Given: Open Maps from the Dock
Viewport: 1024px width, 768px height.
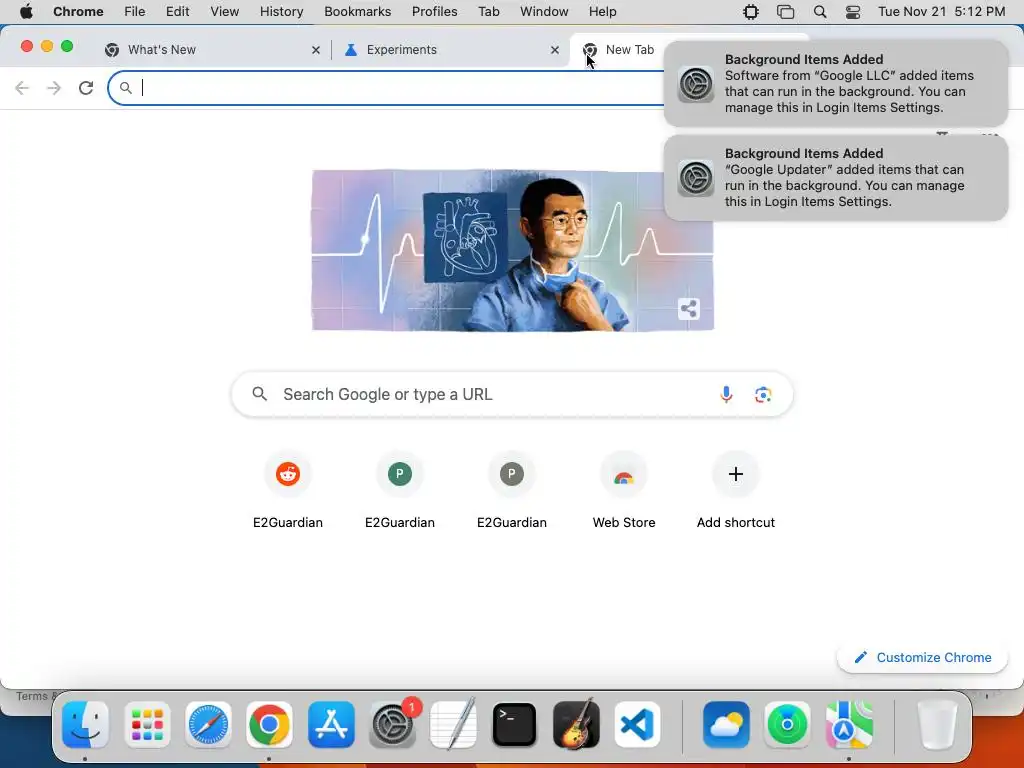Looking at the screenshot, I should 849,724.
